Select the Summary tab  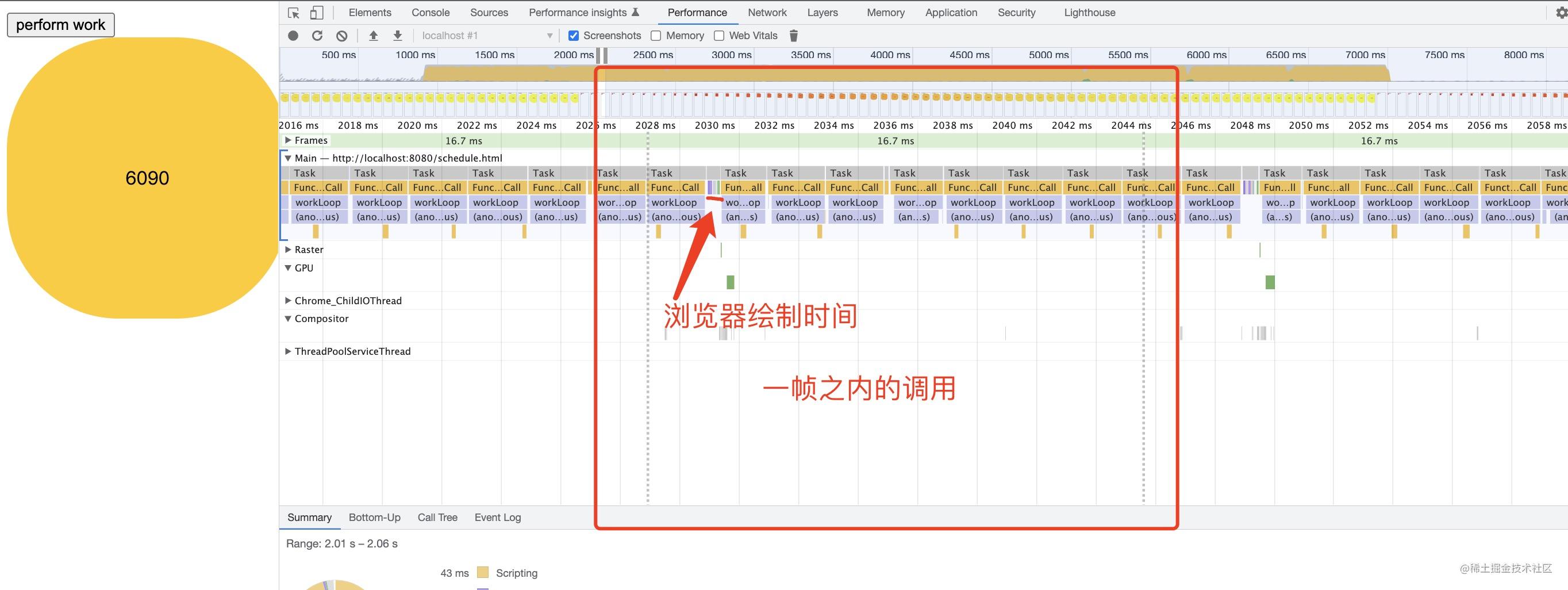click(309, 518)
